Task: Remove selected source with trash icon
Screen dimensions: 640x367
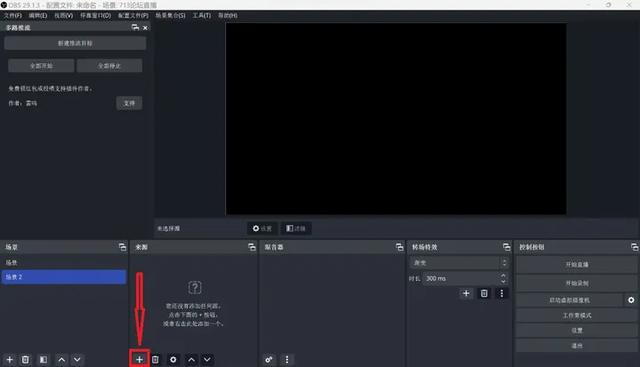Action: tap(155, 359)
